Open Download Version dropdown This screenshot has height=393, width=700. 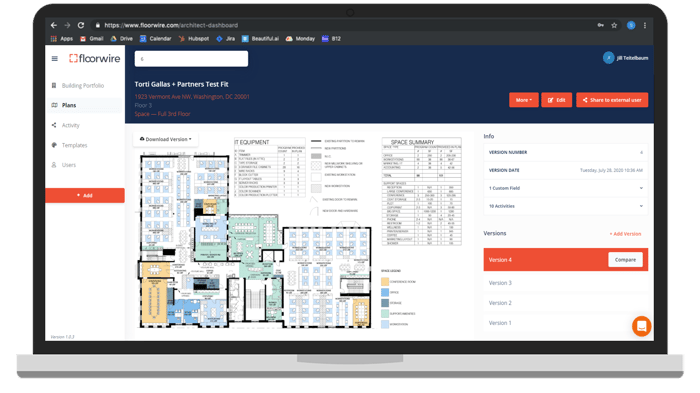[166, 139]
